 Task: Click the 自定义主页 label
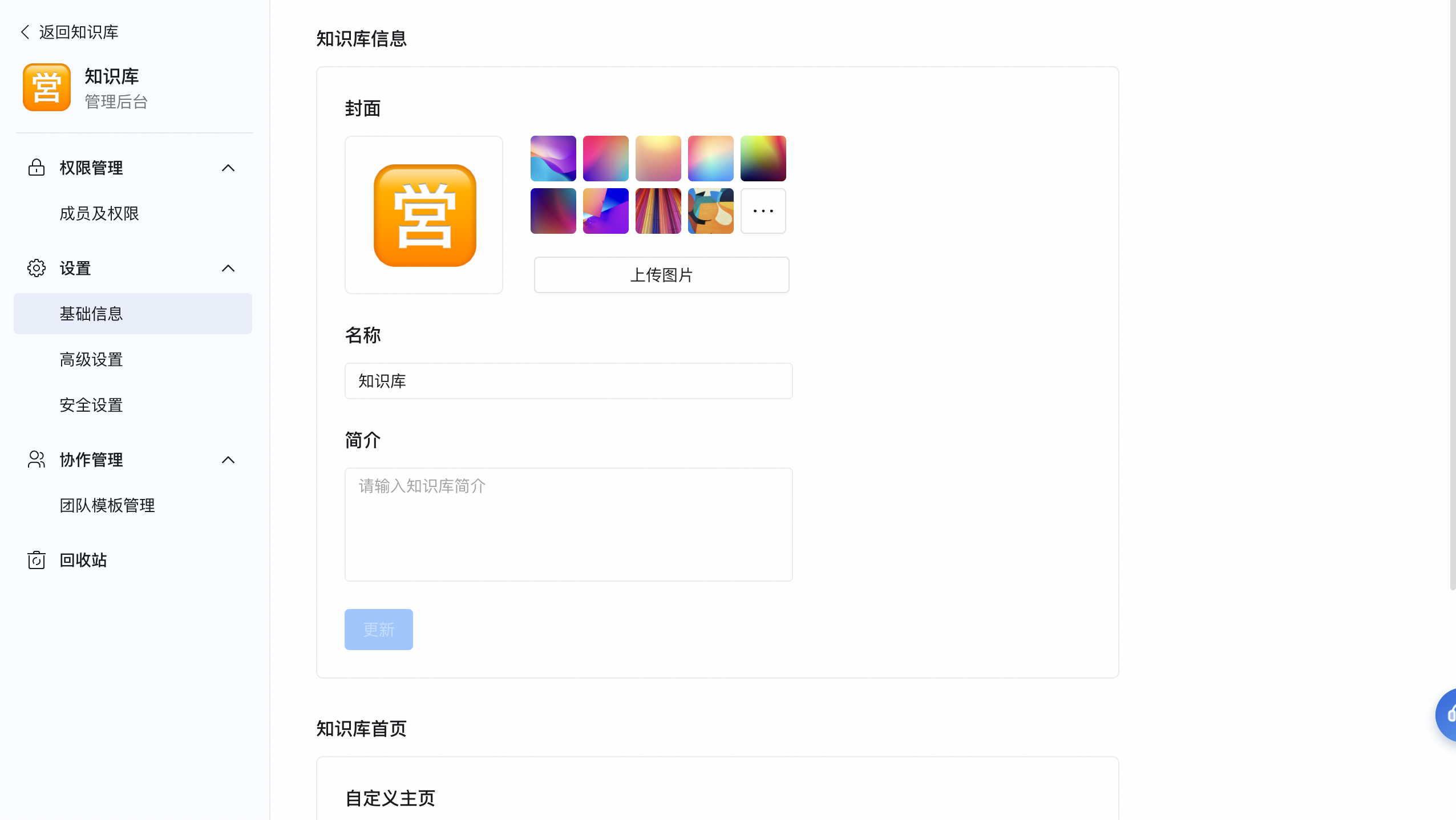390,798
